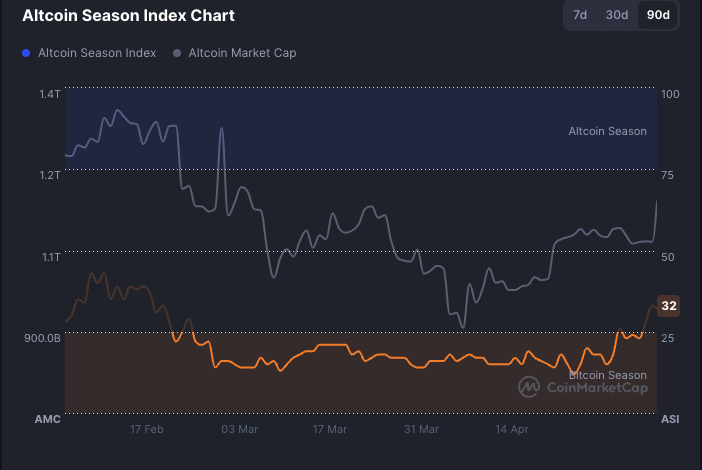Screen dimensions: 702x470
Task: Click the Altcoin Season Index legend label
Action: click(x=97, y=53)
